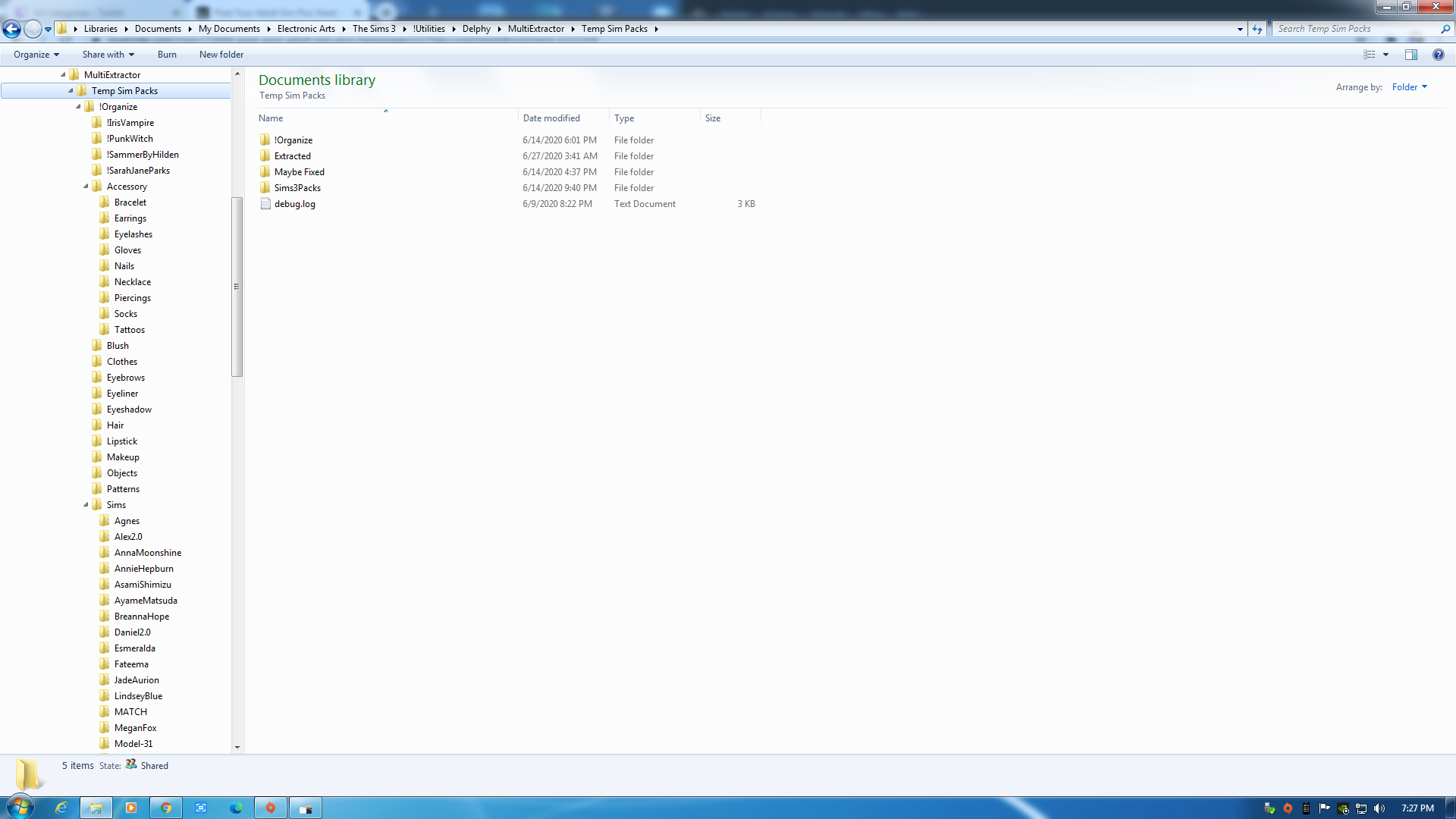The width and height of the screenshot is (1456, 819).
Task: Click Delphy breadcrumb segment
Action: click(476, 29)
